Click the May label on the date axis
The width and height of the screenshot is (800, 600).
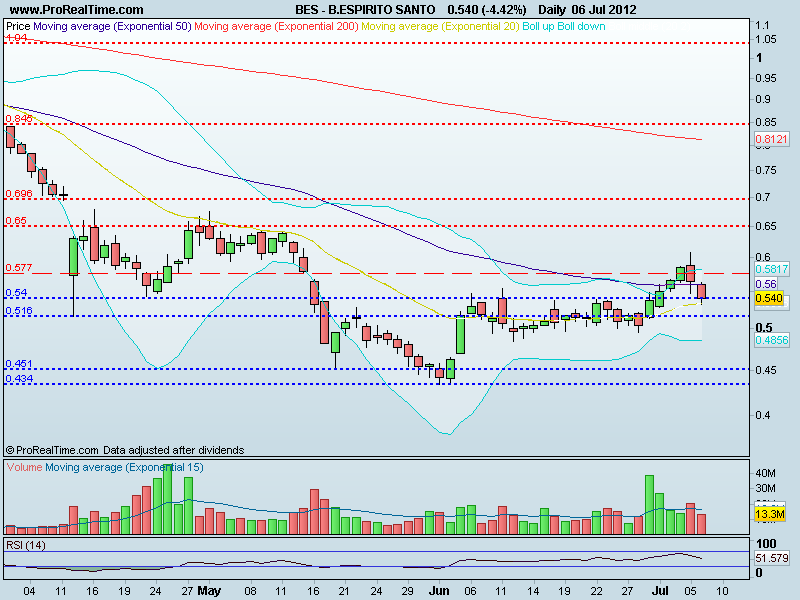coord(209,591)
